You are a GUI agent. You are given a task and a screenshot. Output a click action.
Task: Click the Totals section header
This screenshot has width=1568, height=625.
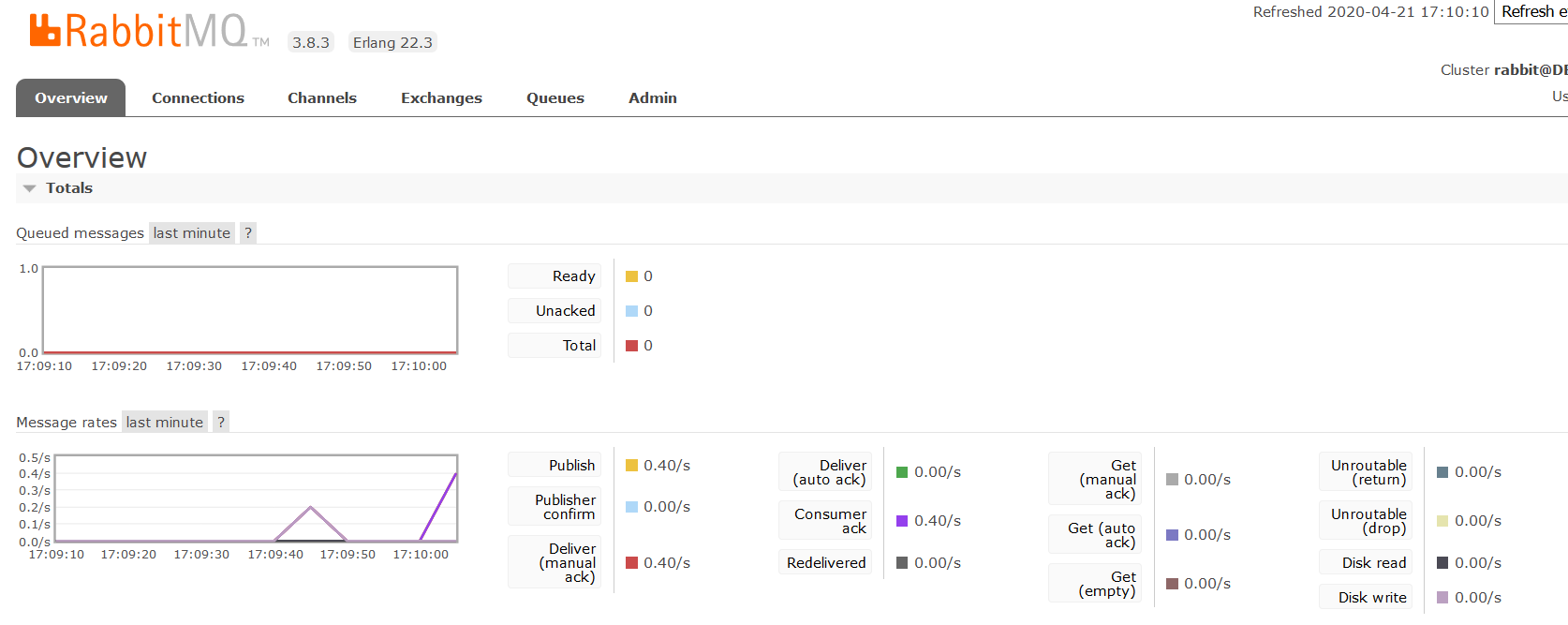[x=791, y=188]
